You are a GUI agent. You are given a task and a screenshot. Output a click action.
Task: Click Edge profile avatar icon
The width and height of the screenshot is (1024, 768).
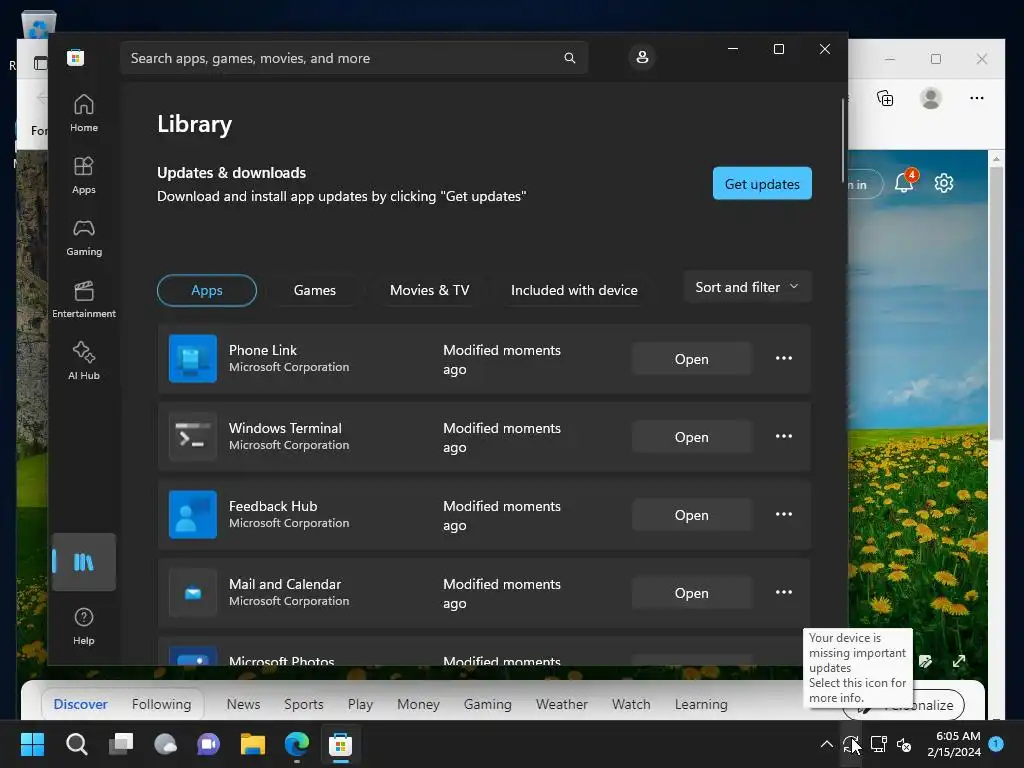[931, 99]
